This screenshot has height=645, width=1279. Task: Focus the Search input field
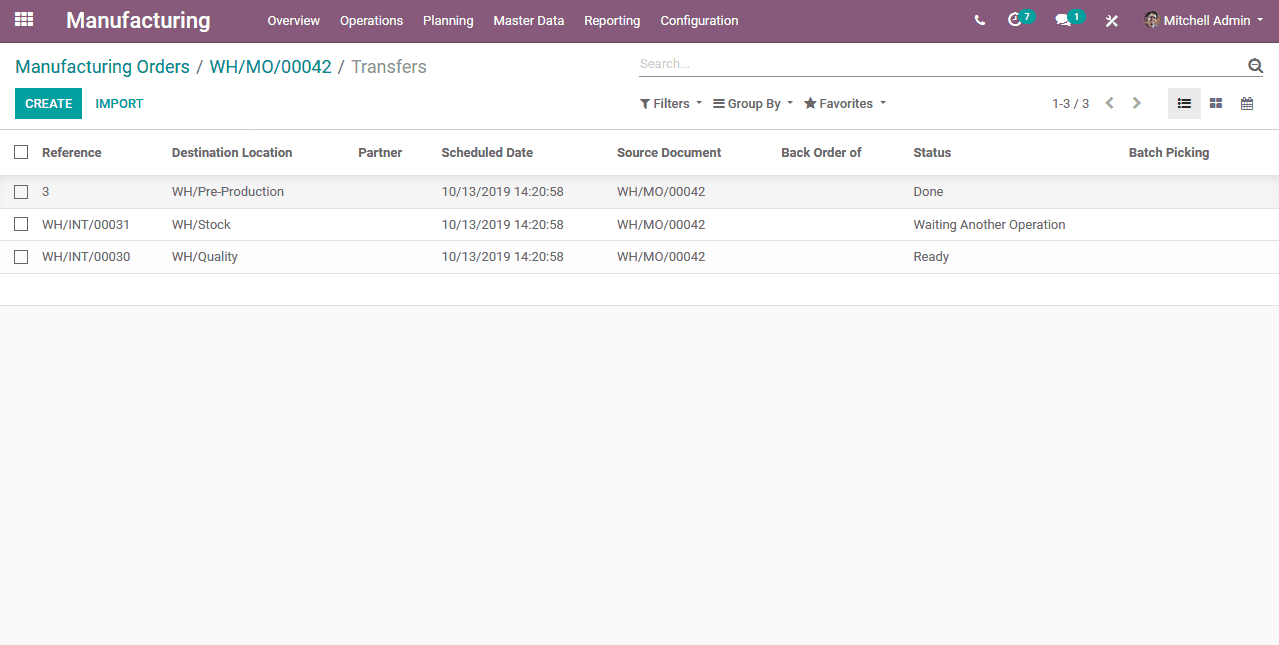click(940, 64)
